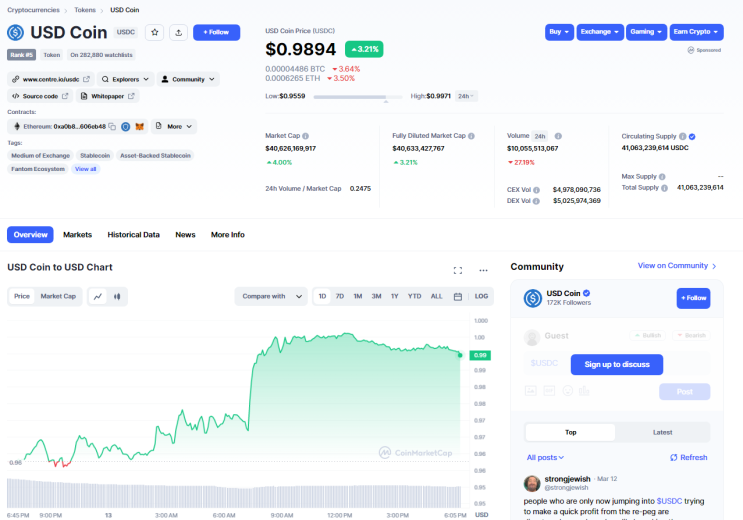Screen dimensions: 743x520
Task: Open the Community links dropdown
Action: tap(188, 79)
